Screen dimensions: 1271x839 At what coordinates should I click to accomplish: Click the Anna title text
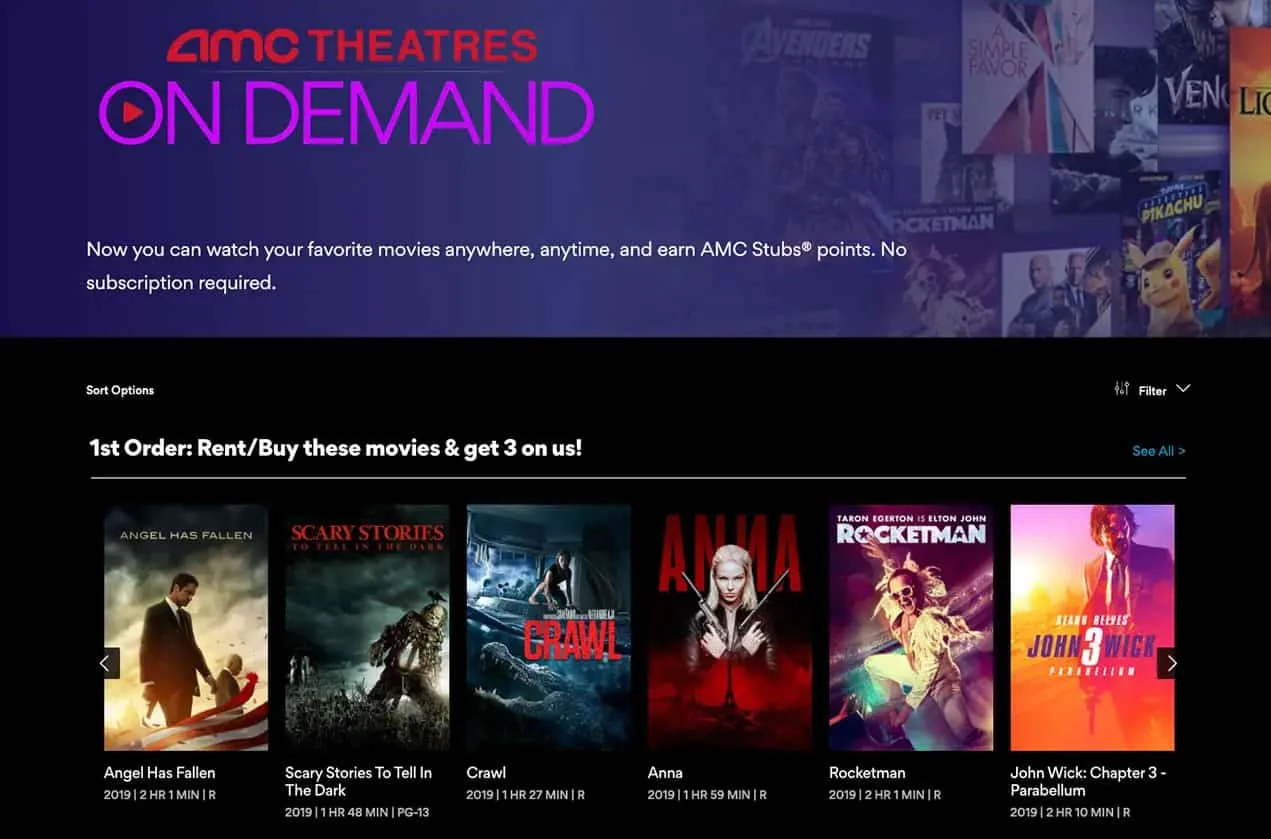tap(665, 773)
